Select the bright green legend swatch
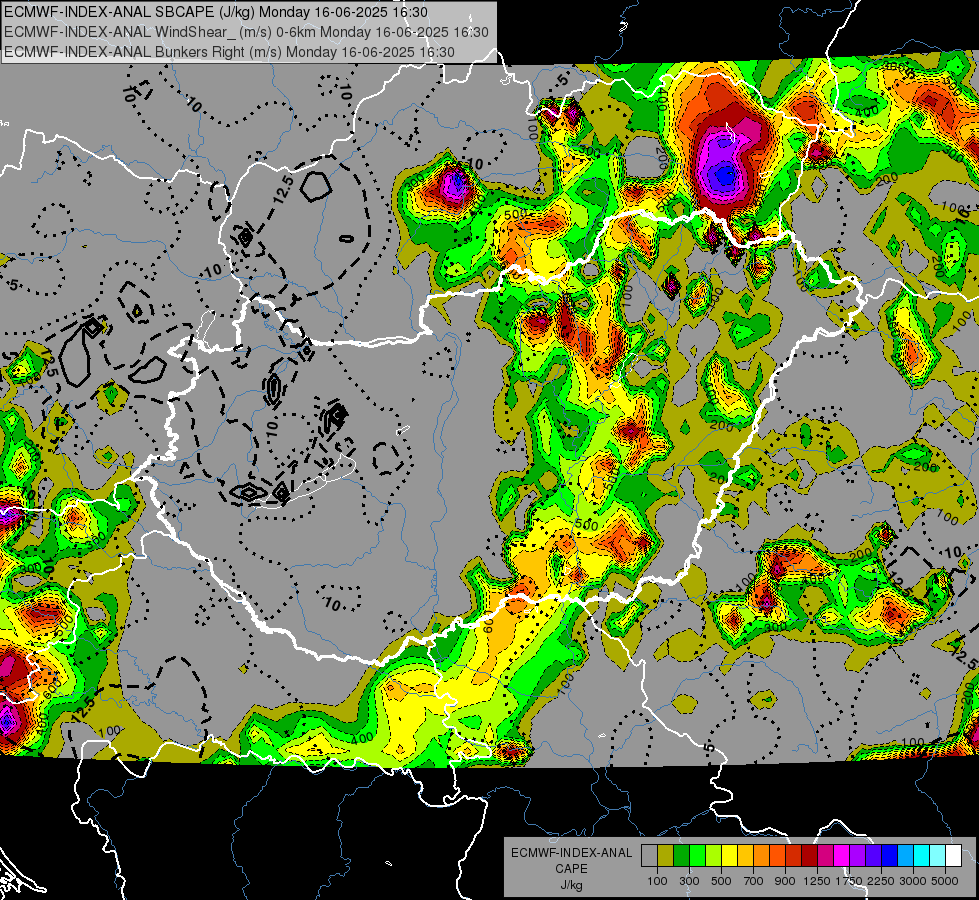 pos(697,855)
